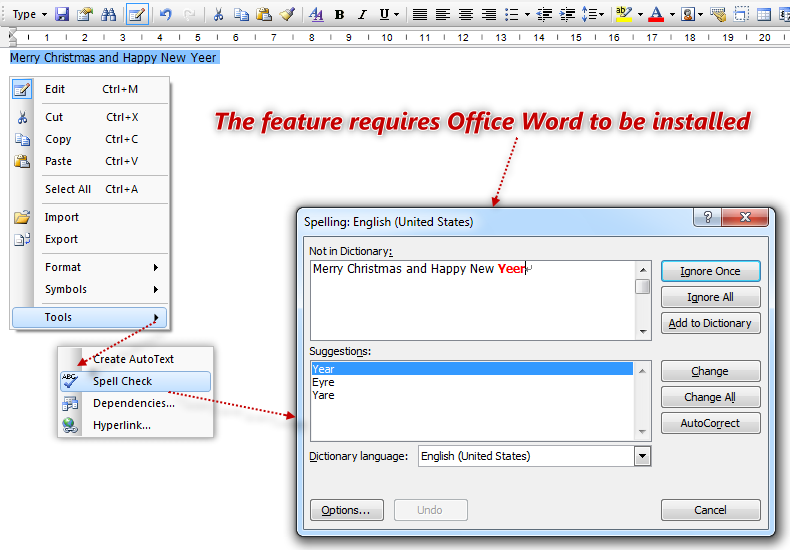Click the Paste clipboard toolbar icon
The width and height of the screenshot is (790, 550).
(x=264, y=14)
